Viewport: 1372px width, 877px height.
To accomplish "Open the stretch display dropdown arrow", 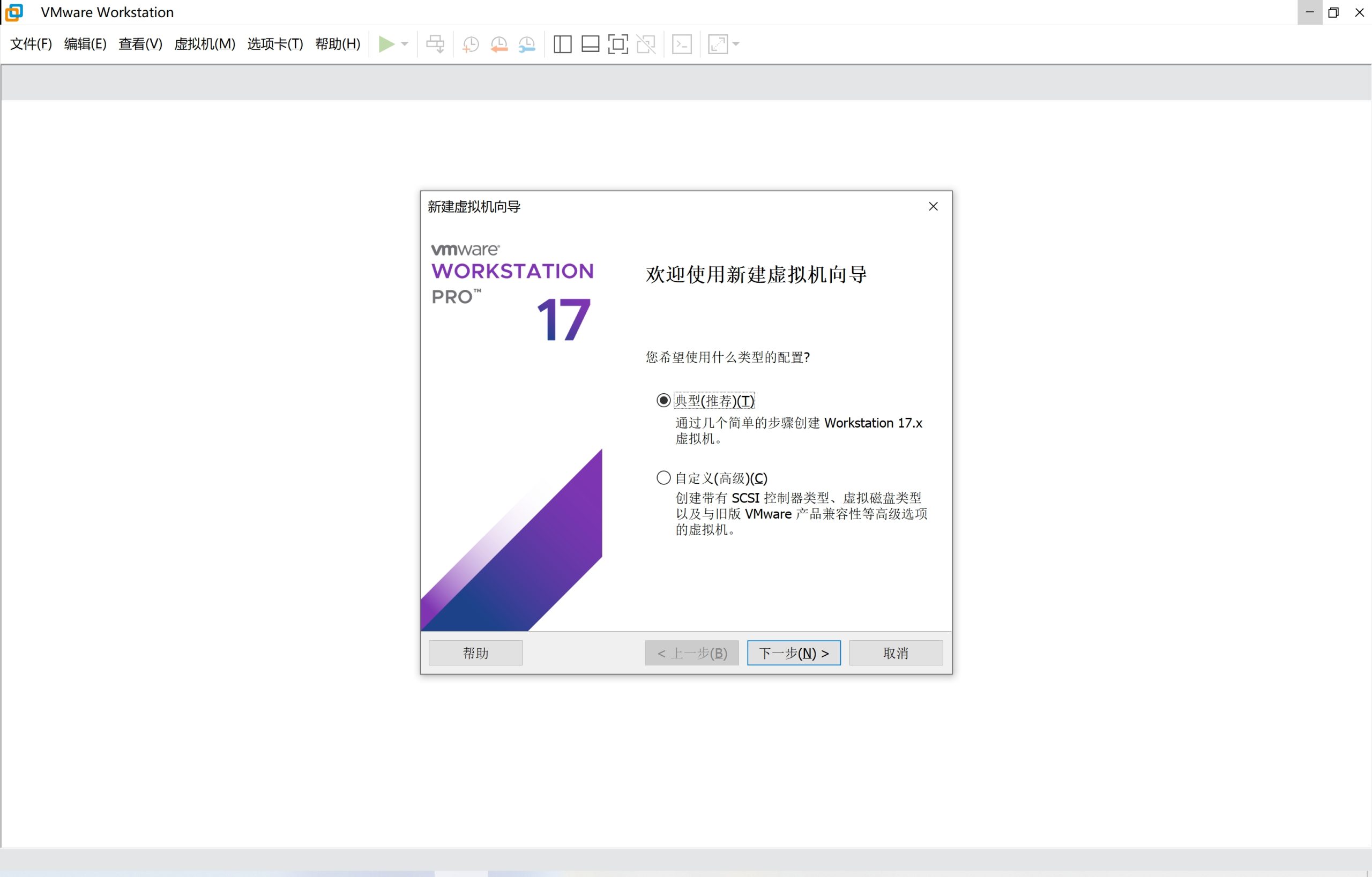I will [x=735, y=44].
